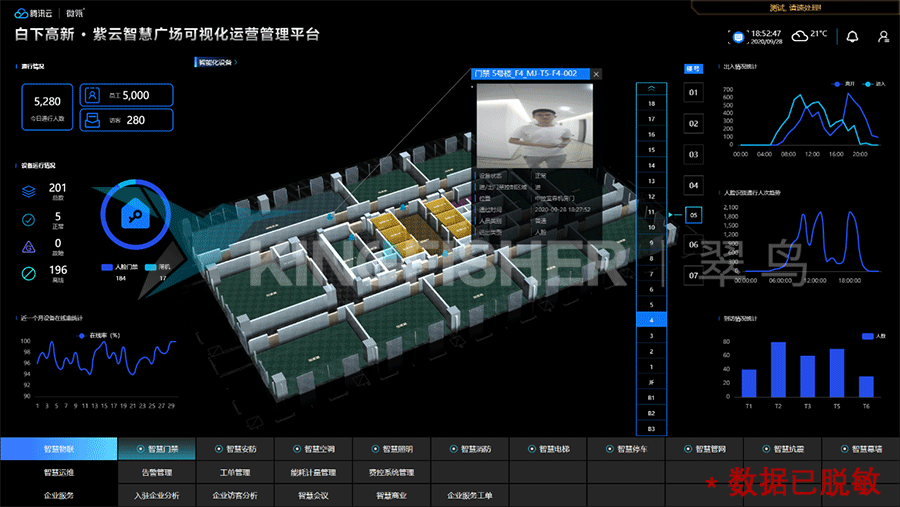
Task: Click the Tencent Cloud logo
Action: pyautogui.click(x=33, y=13)
